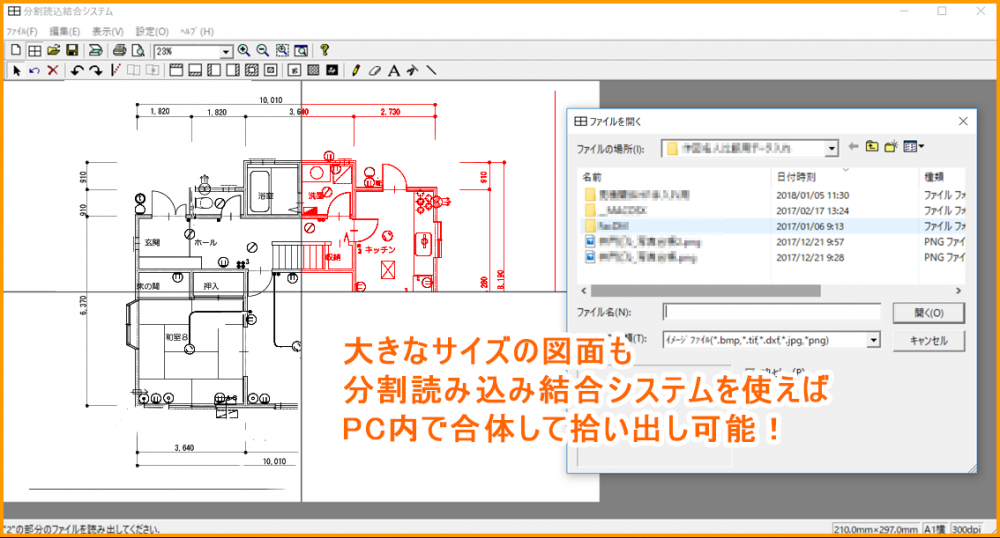This screenshot has height=538, width=1000.
Task: Select the diagonal line drawing tool
Action: 432,70
